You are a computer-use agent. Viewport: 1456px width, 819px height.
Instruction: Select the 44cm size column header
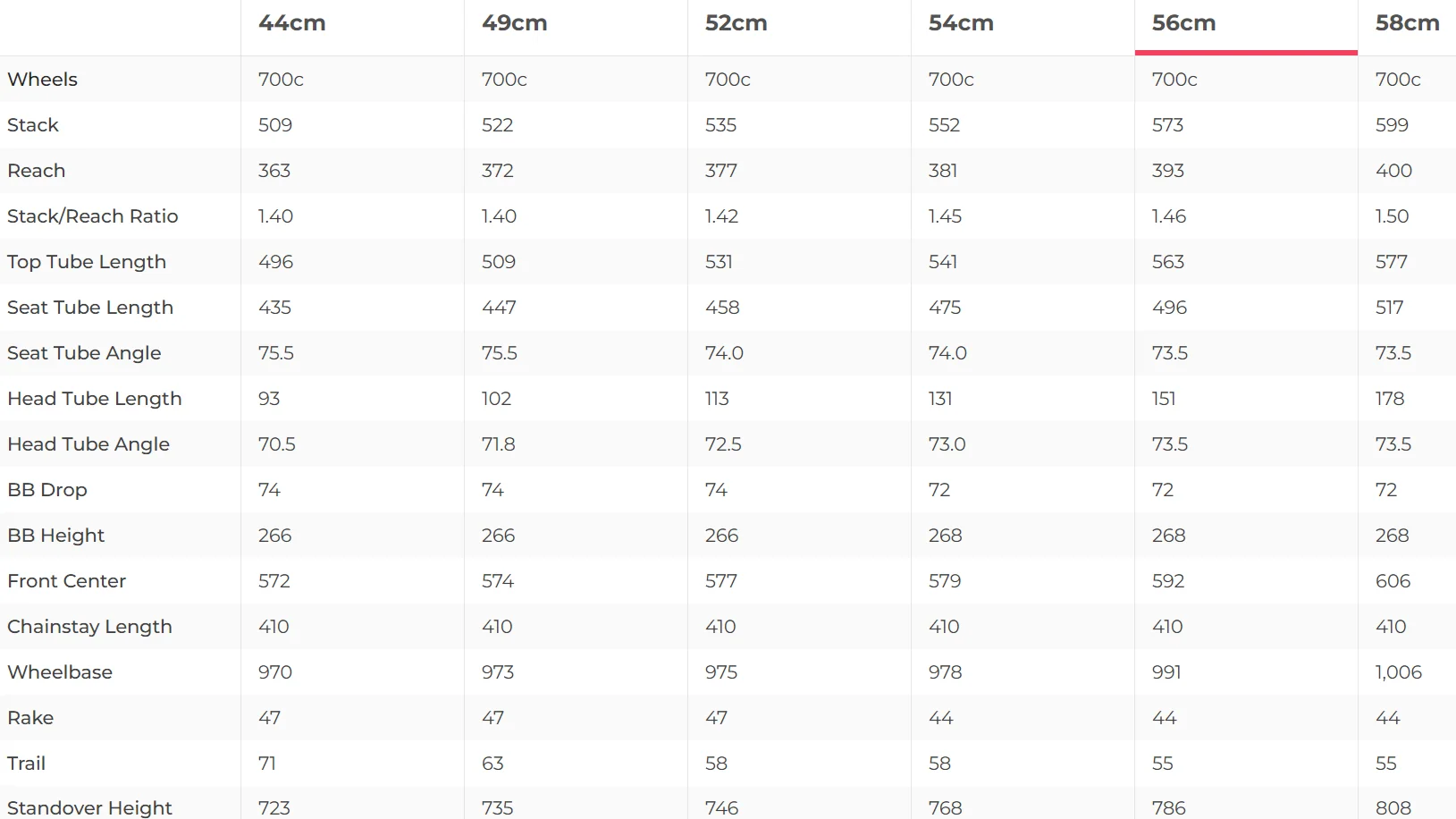coord(292,23)
